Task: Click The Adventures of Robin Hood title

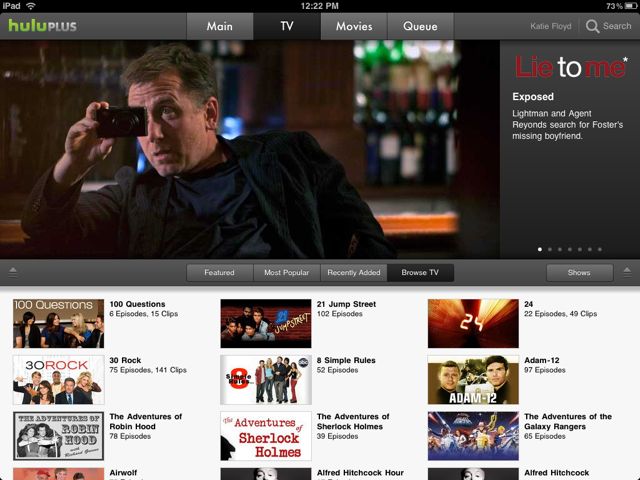Action: 146,421
